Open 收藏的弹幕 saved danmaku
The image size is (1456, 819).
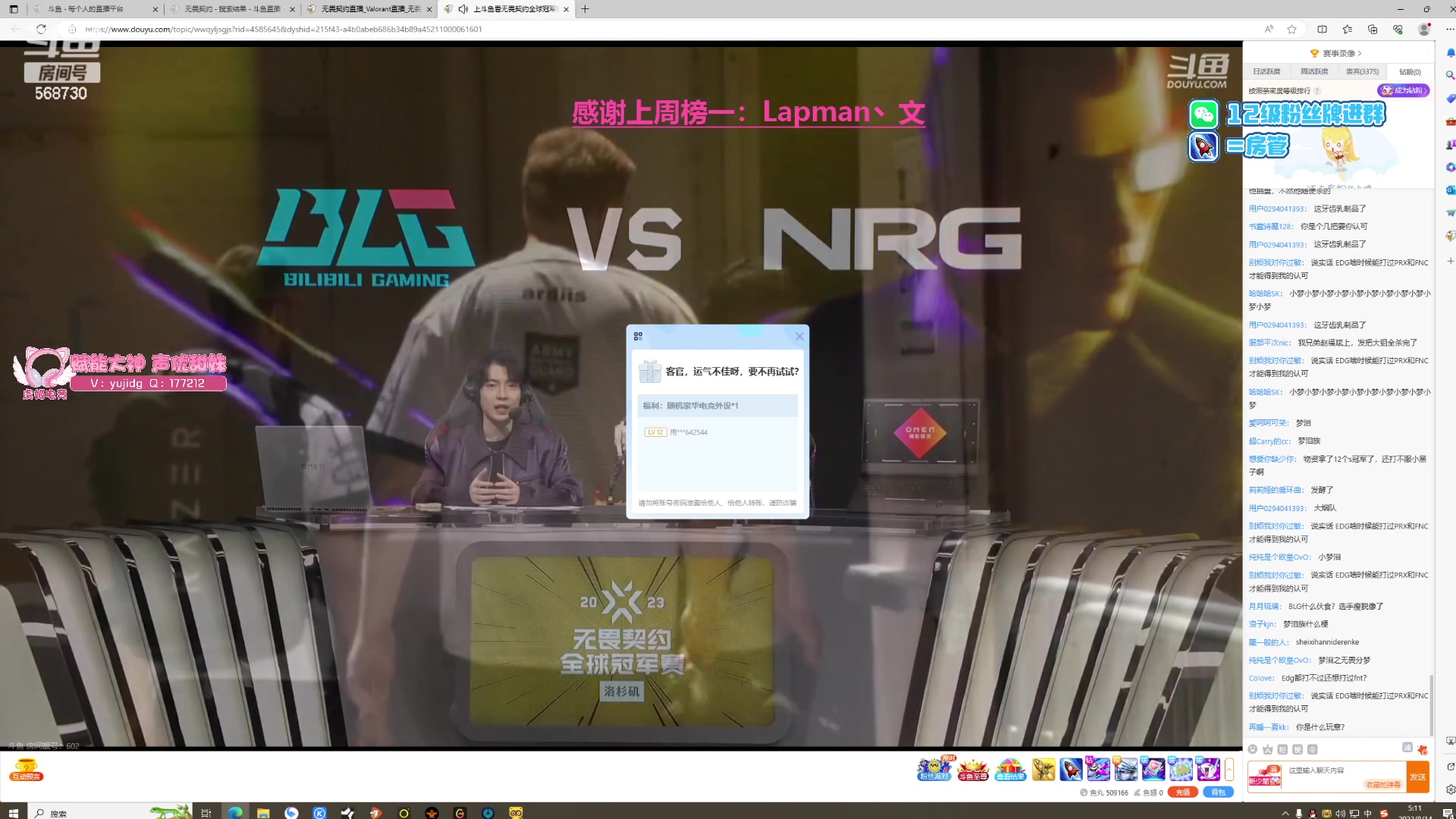pos(1383,785)
